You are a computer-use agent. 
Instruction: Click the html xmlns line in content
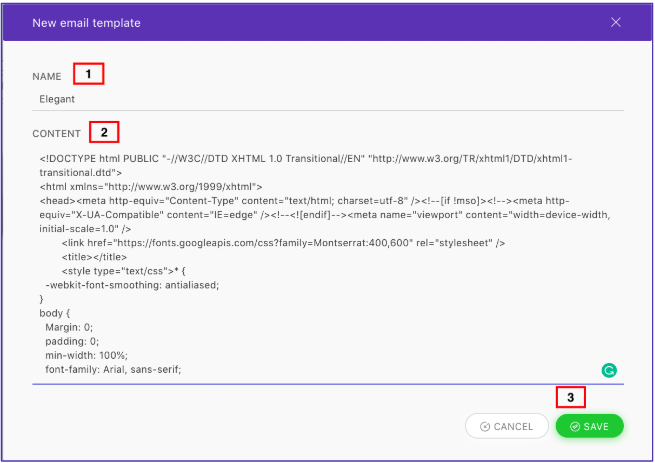[x=151, y=186]
